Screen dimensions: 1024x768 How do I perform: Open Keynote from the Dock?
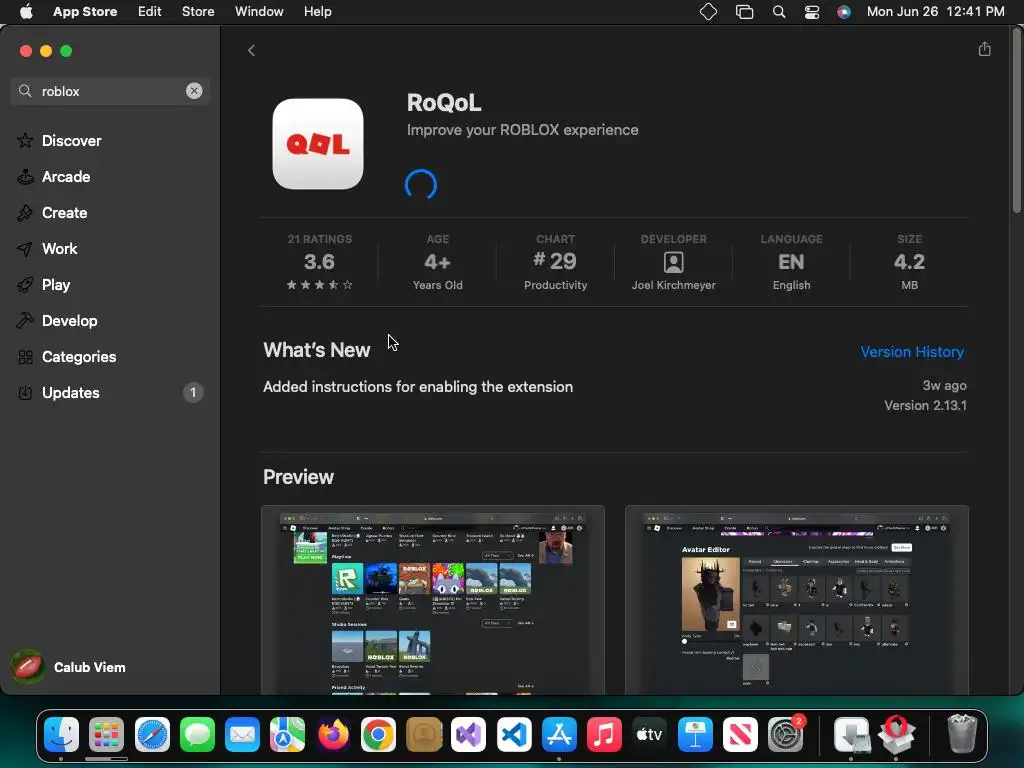695,735
